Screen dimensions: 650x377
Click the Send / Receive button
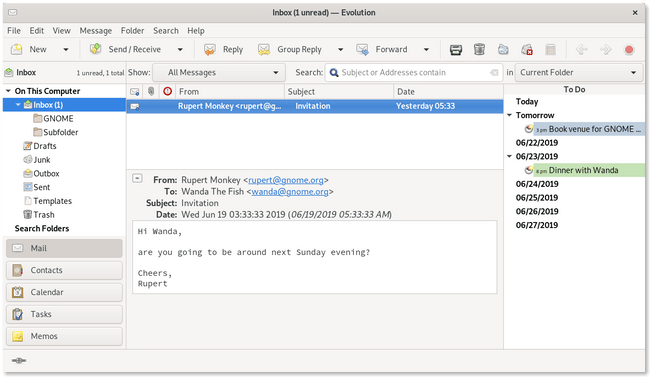(126, 49)
